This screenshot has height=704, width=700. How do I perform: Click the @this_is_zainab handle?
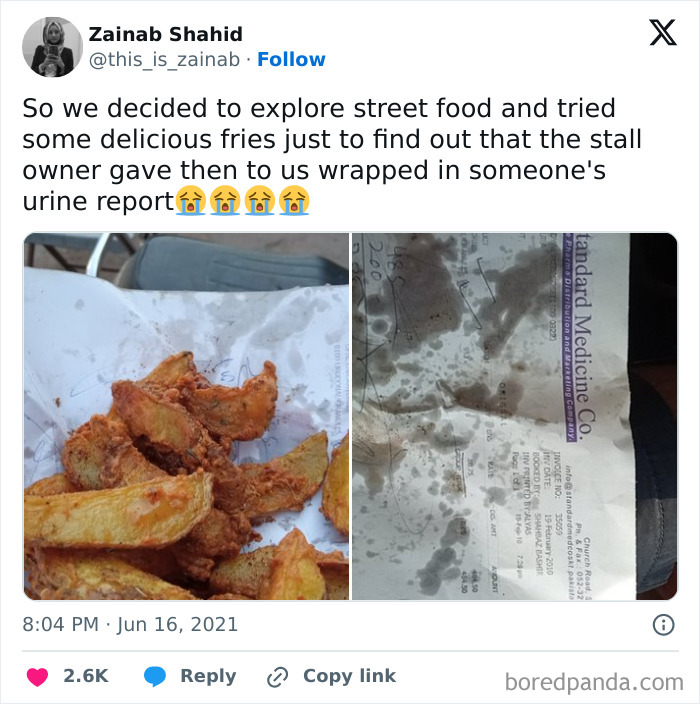tap(164, 60)
